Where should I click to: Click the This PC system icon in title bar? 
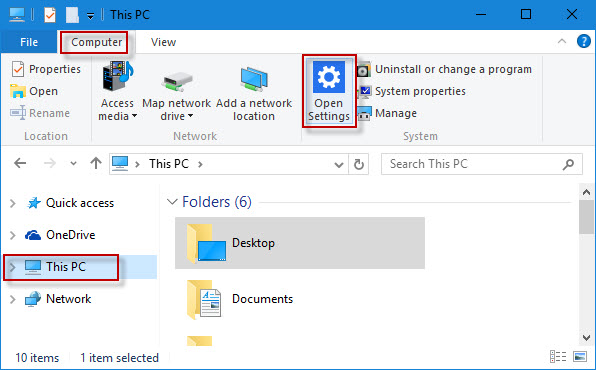pos(17,14)
